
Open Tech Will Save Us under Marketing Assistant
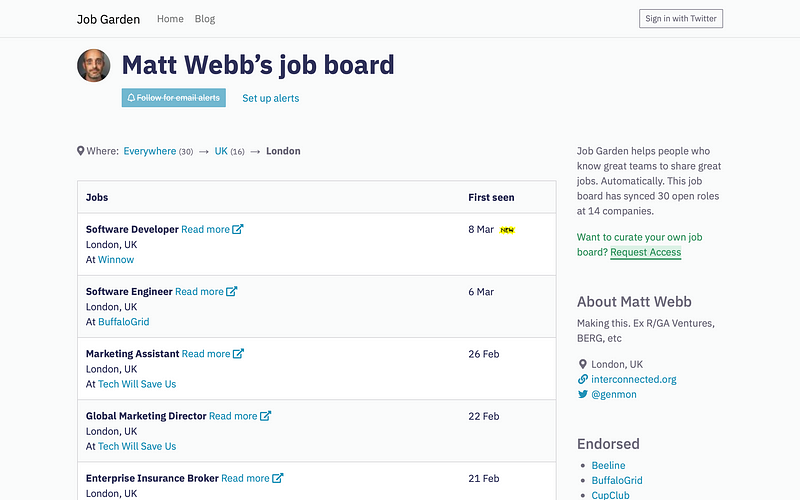[x=137, y=384]
